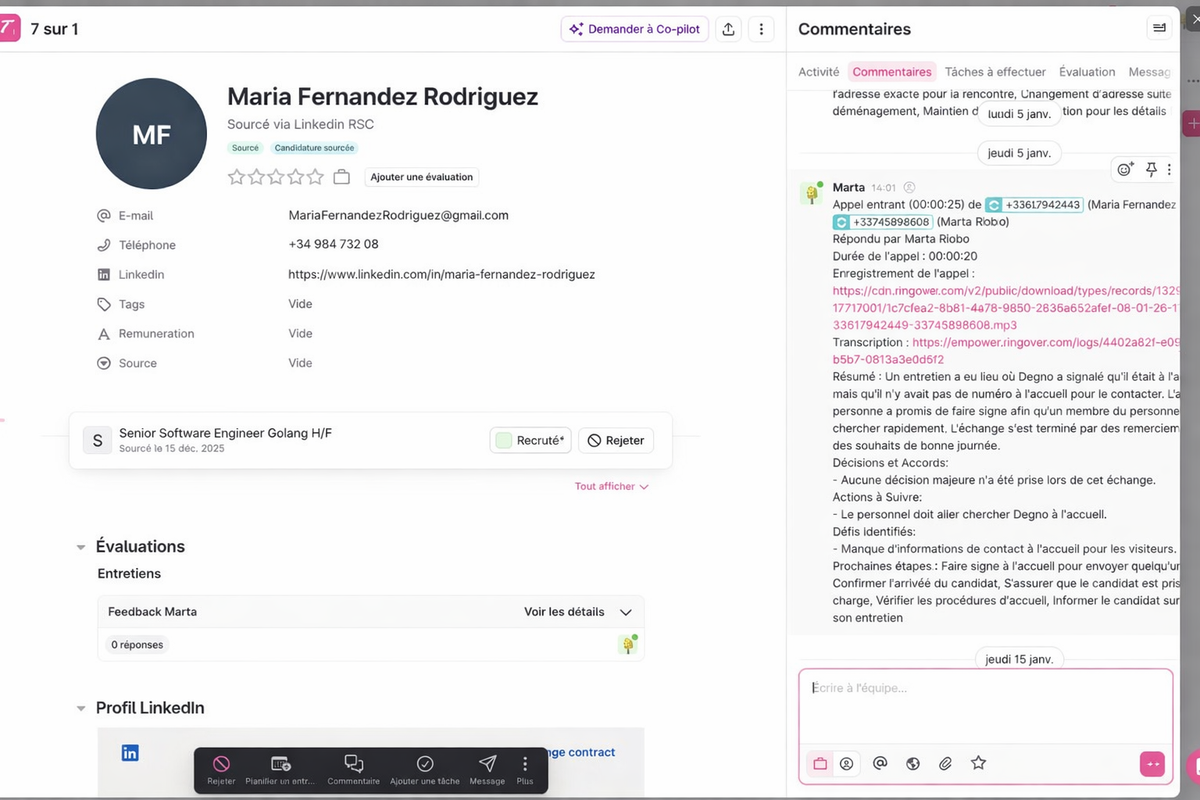The image size is (1200, 800).
Task: Add an emoji reaction to Marta's comment
Action: (1125, 170)
